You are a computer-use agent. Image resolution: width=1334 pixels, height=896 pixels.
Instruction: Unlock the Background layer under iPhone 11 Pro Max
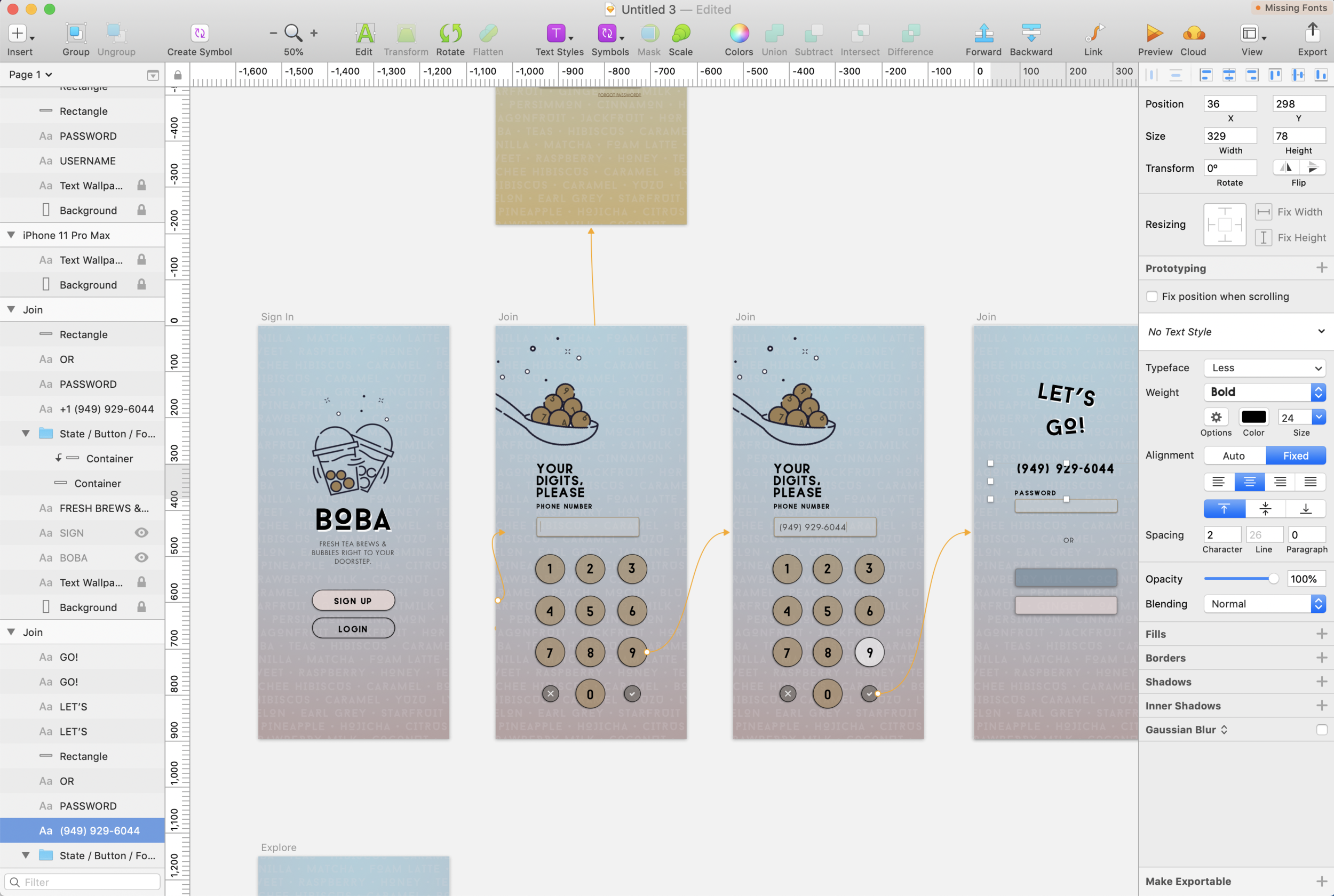141,285
